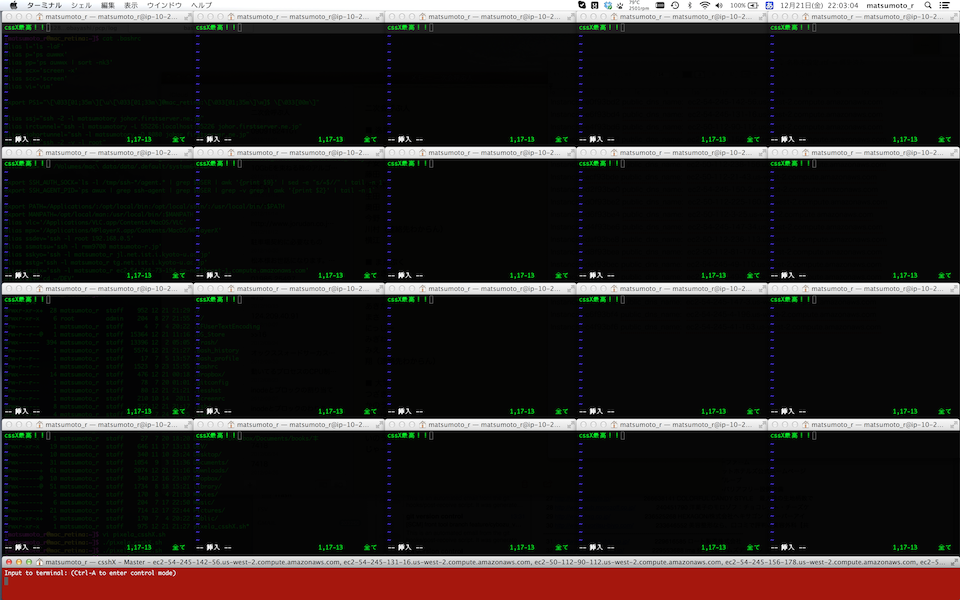960x600 pixels.
Task: Open the ウインドウ menu
Action: click(x=164, y=6)
